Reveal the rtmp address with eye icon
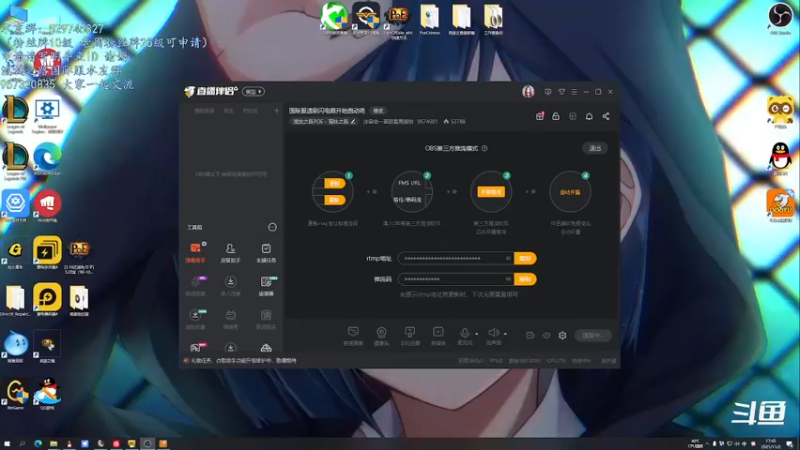This screenshot has height=450, width=800. [508, 259]
